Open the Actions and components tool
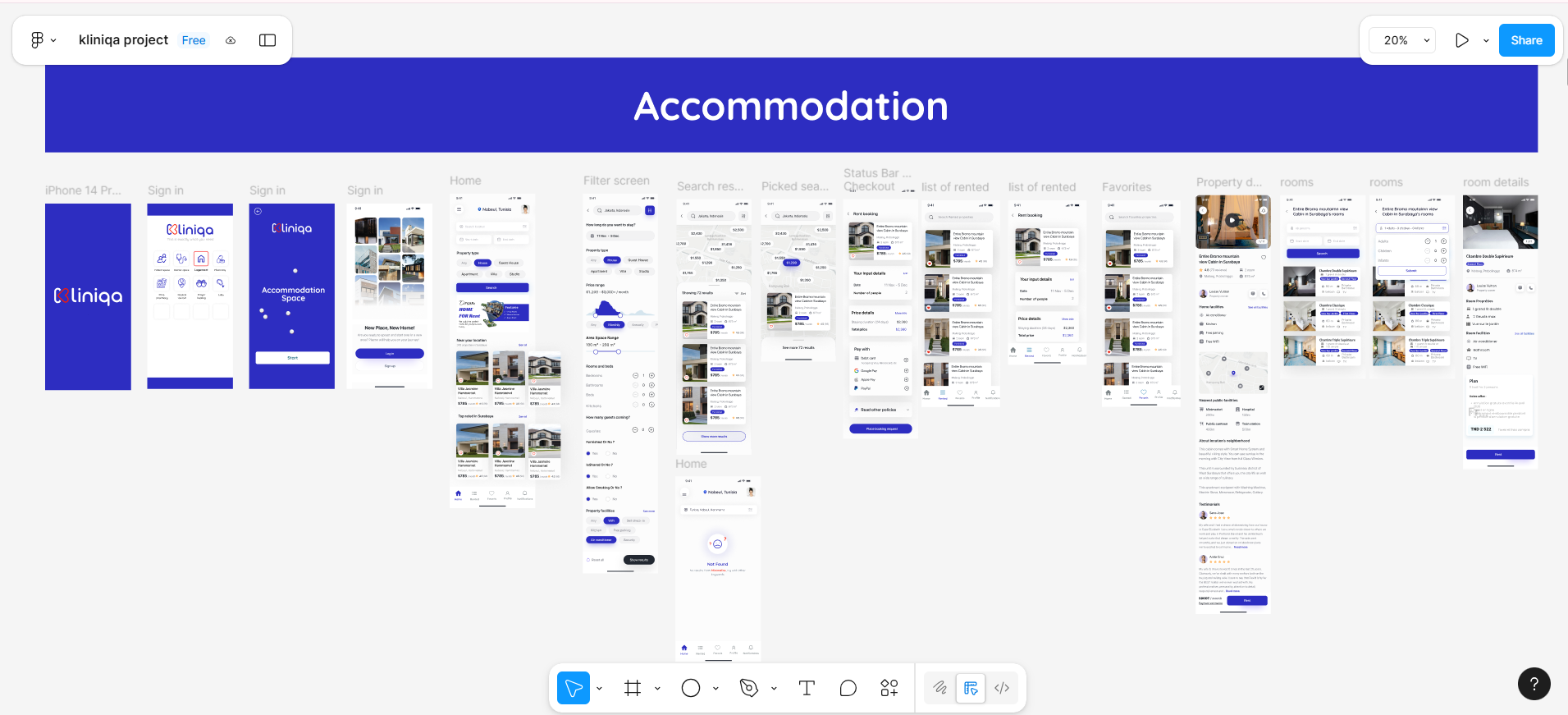 889,688
